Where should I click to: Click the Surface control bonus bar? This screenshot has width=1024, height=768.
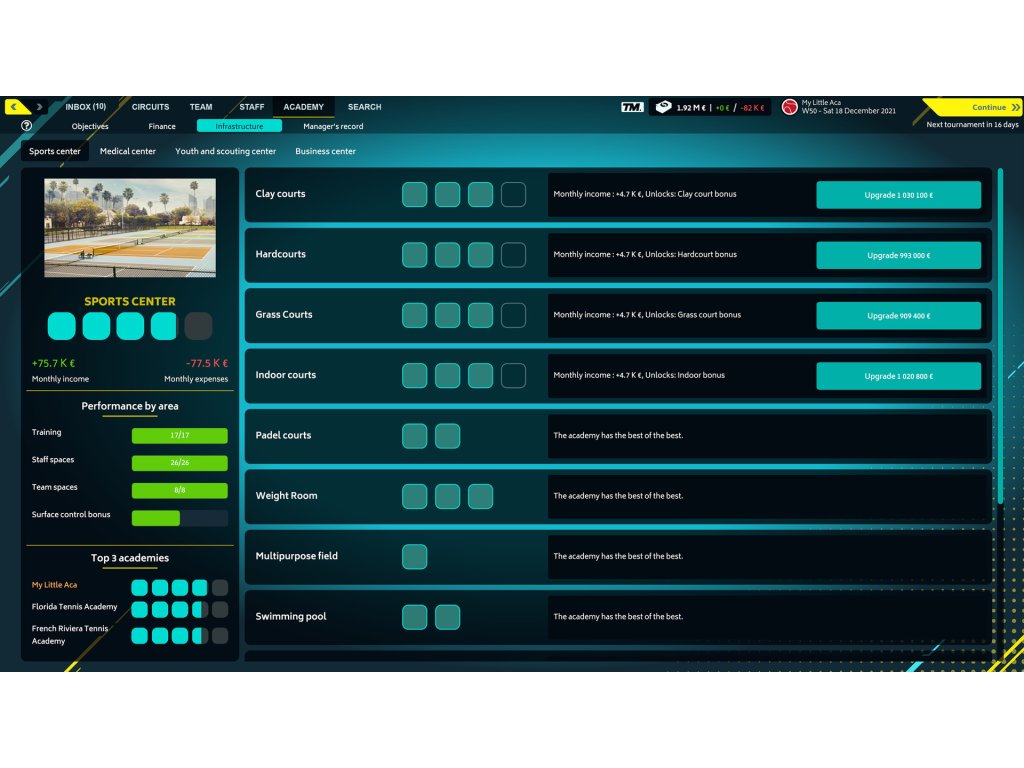tap(180, 518)
